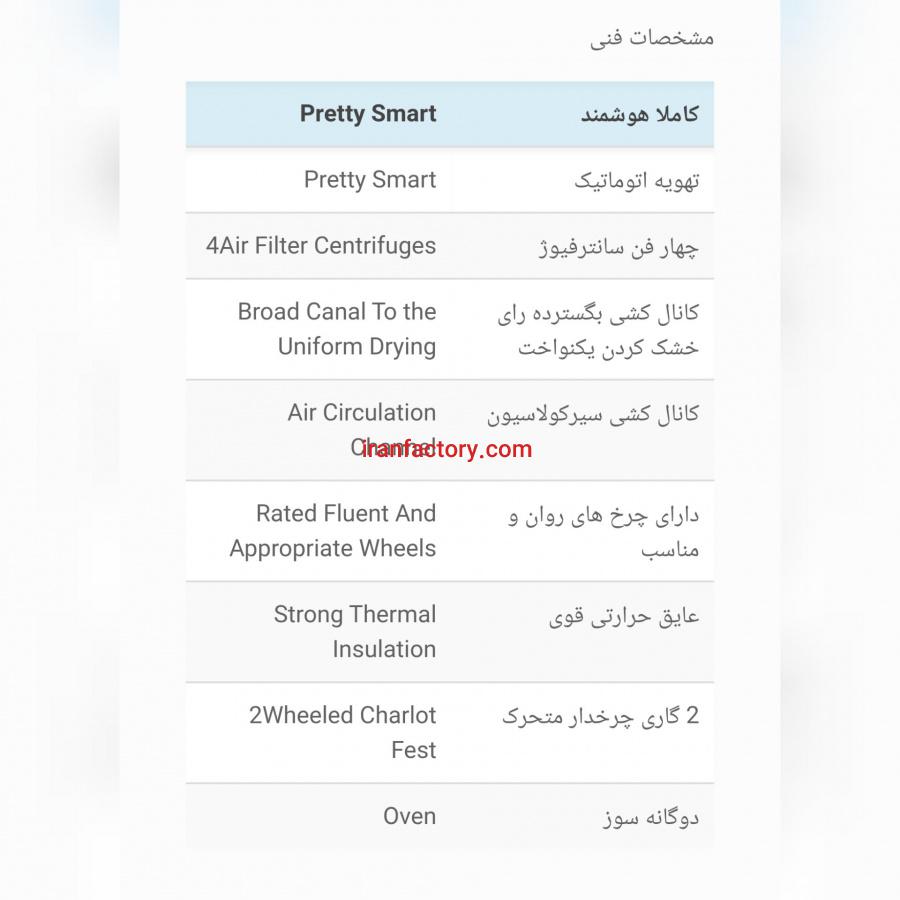This screenshot has height=900, width=900.
Task: Click the تهویه اتوماتیک cell
Action: pyautogui.click(x=637, y=181)
